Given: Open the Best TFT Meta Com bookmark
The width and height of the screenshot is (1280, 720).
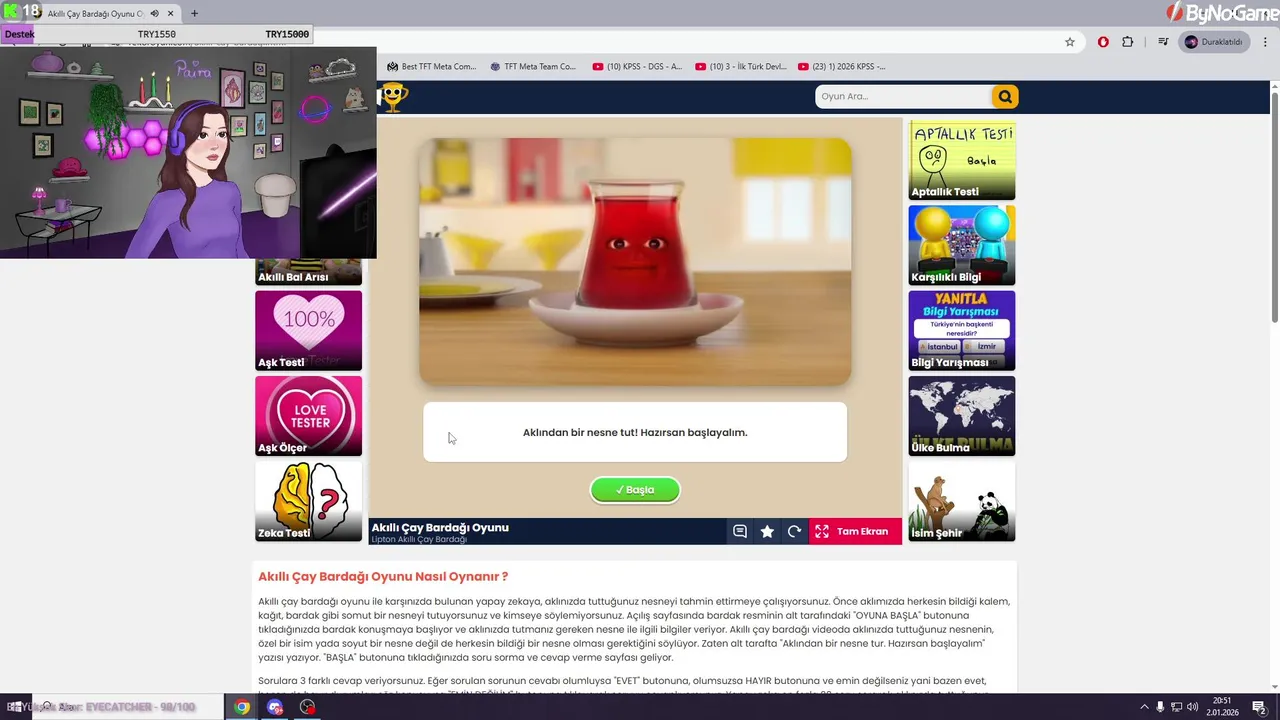Looking at the screenshot, I should pyautogui.click(x=432, y=67).
